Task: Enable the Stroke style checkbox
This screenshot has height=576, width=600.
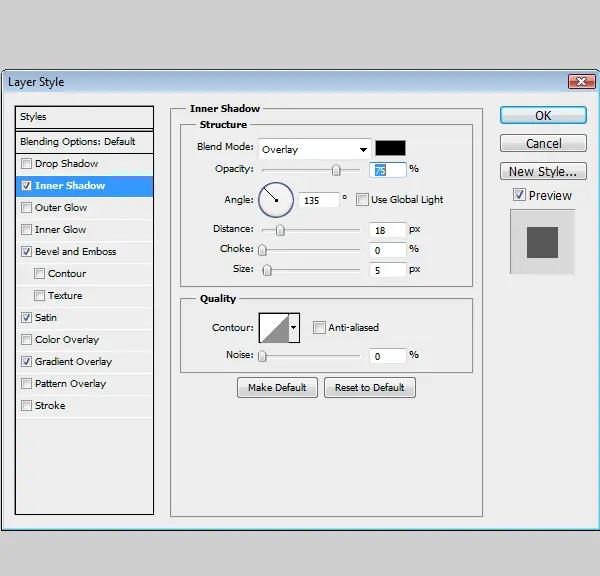Action: coord(26,406)
